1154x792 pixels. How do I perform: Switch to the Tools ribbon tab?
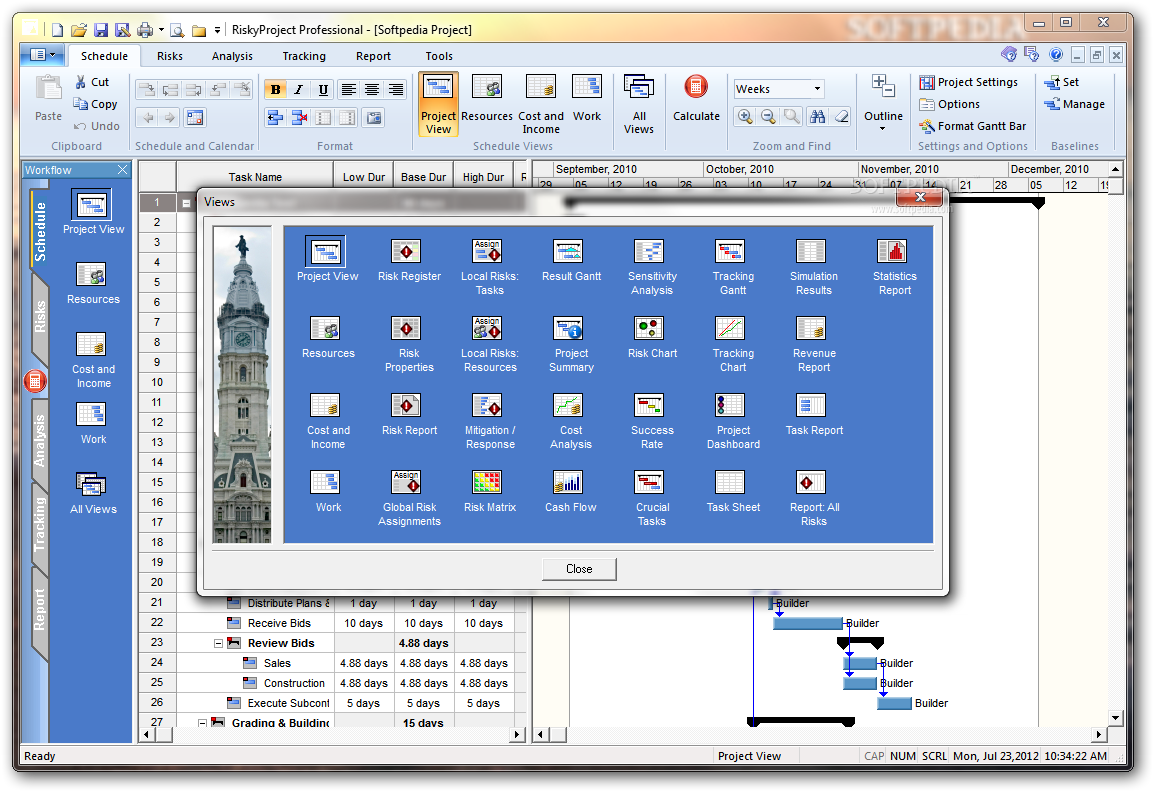439,56
